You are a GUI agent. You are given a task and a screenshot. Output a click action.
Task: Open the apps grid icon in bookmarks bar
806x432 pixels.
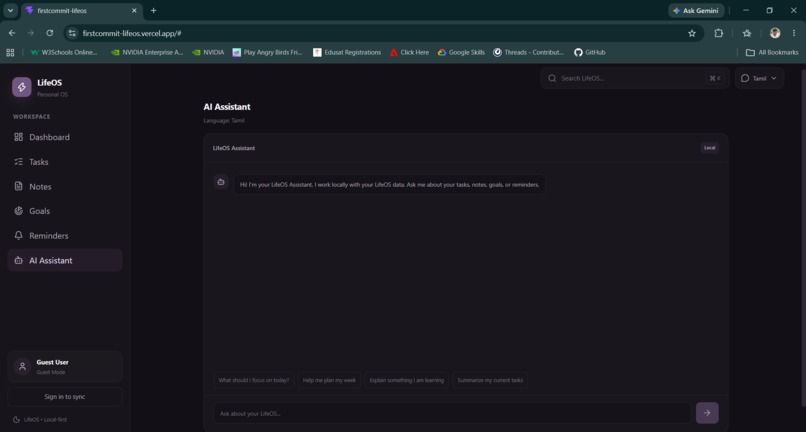click(10, 52)
